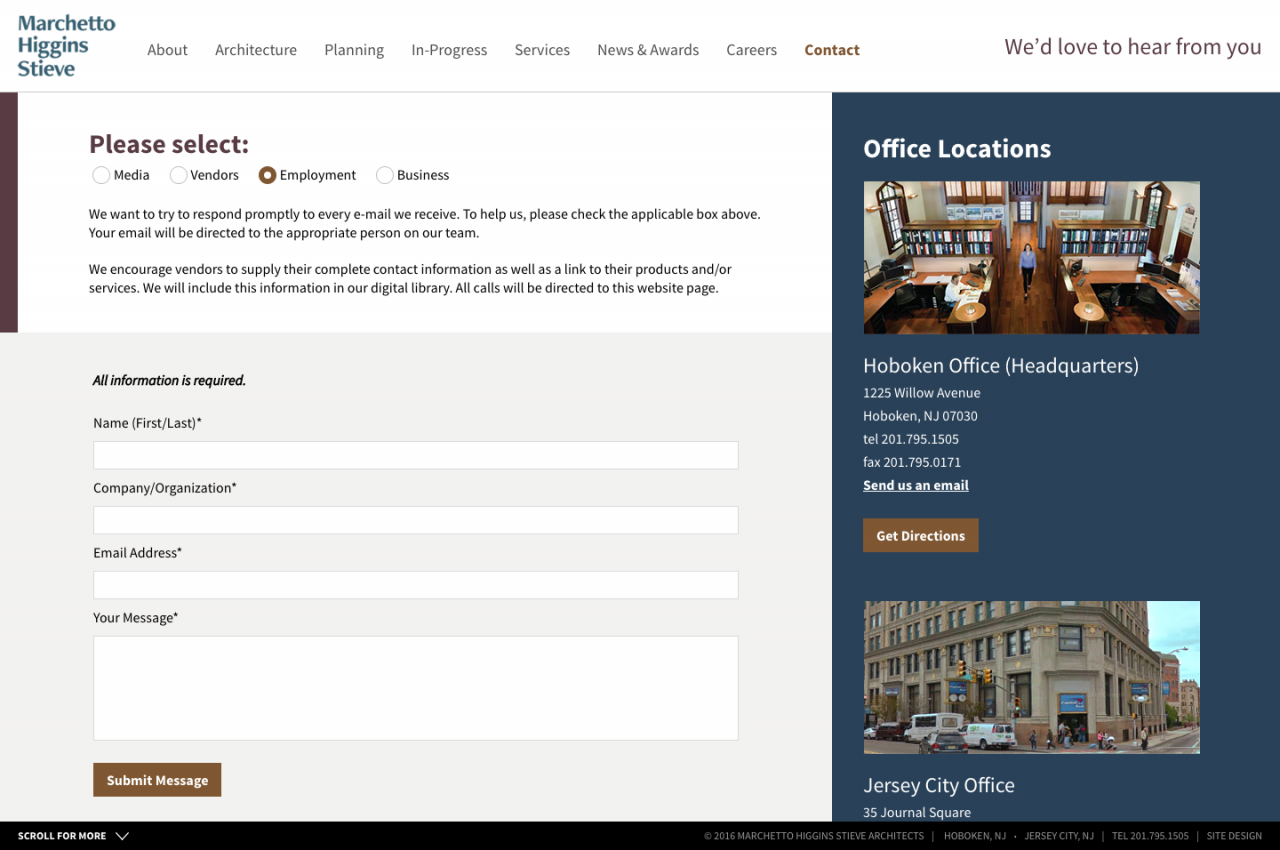Select the Media radio button
The width and height of the screenshot is (1280, 850).
(101, 175)
